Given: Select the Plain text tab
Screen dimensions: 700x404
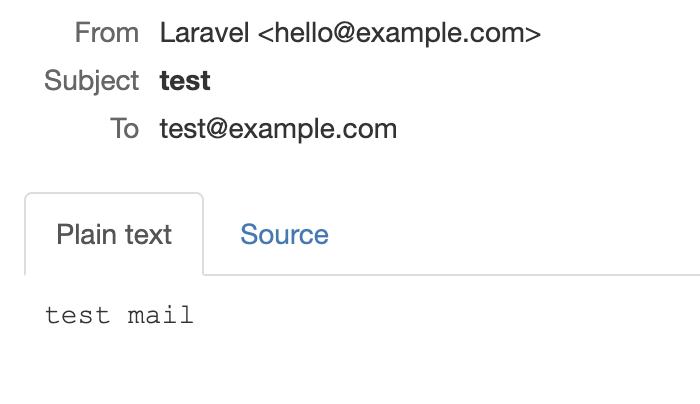Looking at the screenshot, I should tap(114, 235).
